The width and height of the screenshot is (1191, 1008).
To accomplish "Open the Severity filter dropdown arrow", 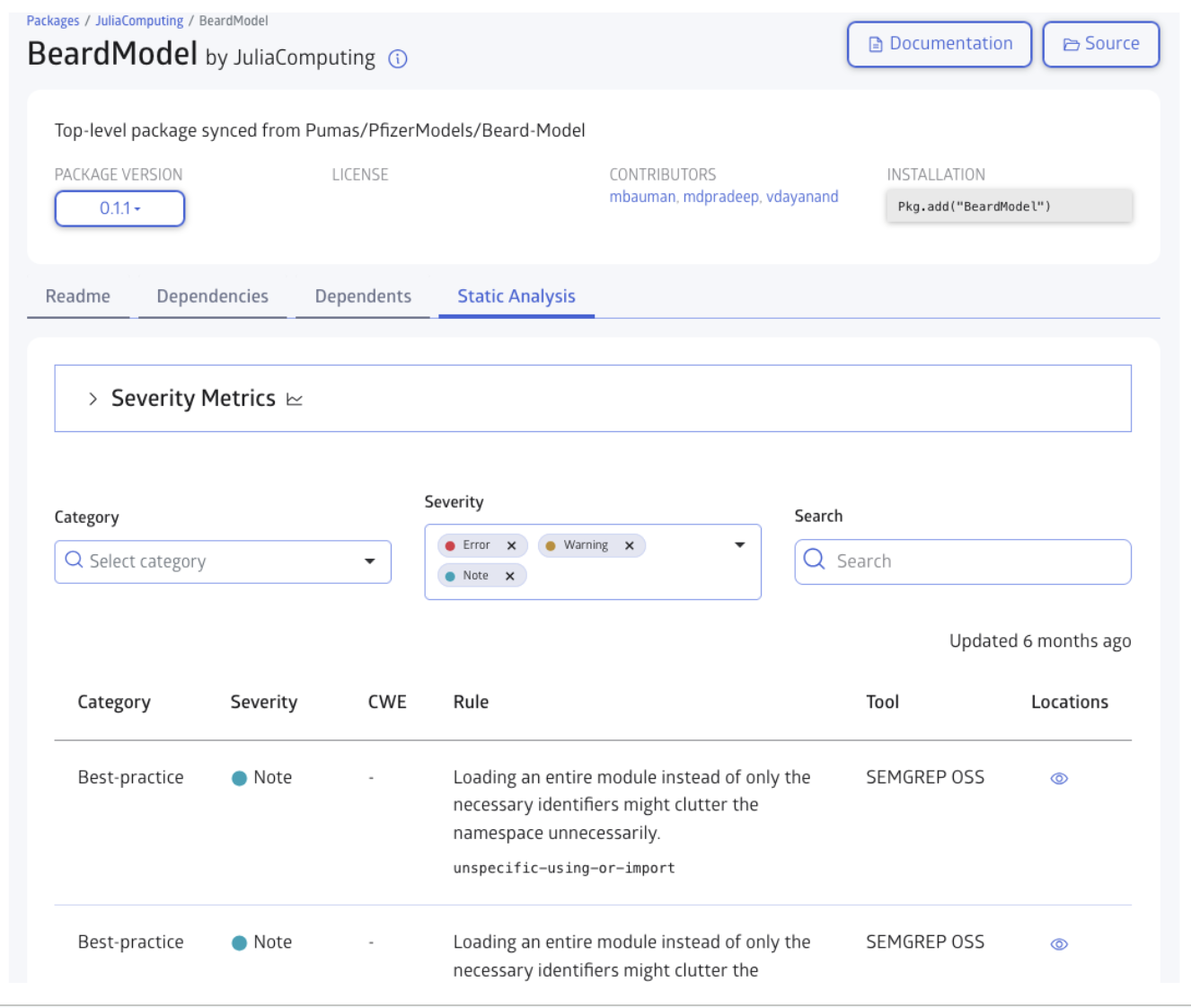I will [739, 544].
